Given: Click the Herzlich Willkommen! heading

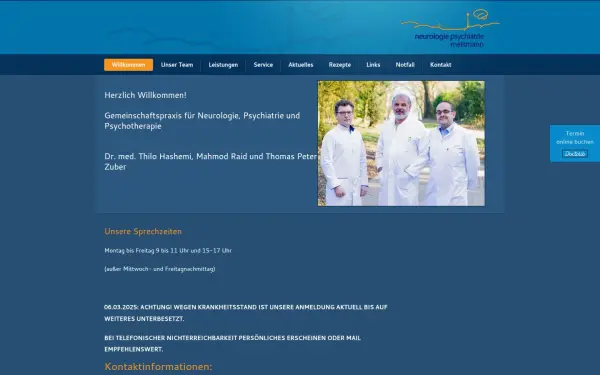Looking at the screenshot, I should pyautogui.click(x=145, y=95).
